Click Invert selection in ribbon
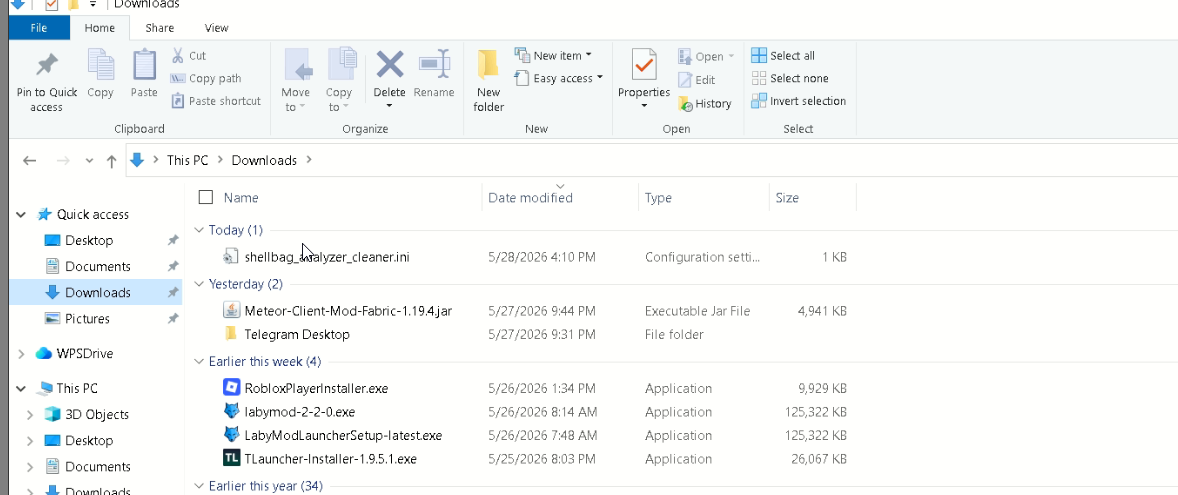Image resolution: width=1178 pixels, height=495 pixels. [799, 101]
